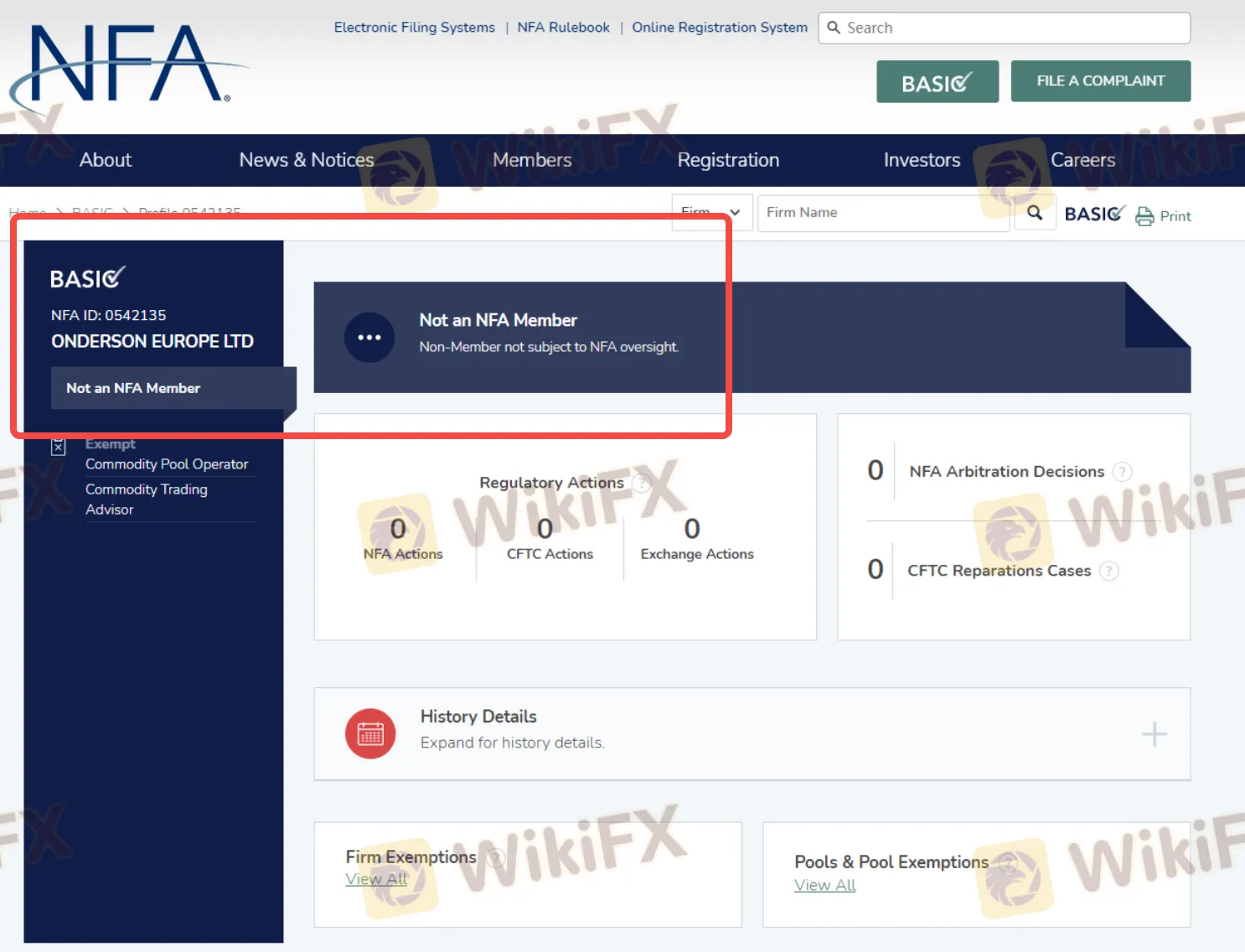Click the Exempt status icon in sidebar
The width and height of the screenshot is (1245, 952).
[x=58, y=447]
